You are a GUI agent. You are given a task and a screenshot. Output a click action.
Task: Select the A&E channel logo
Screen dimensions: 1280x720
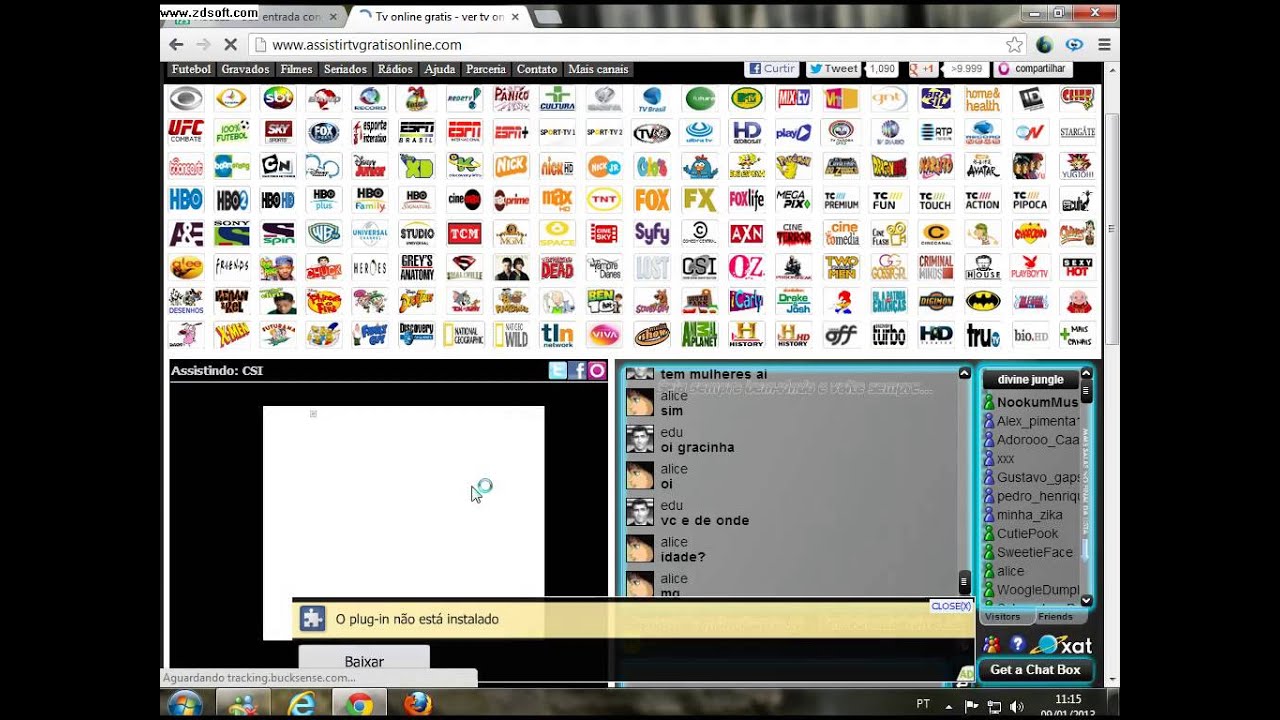[x=186, y=233]
